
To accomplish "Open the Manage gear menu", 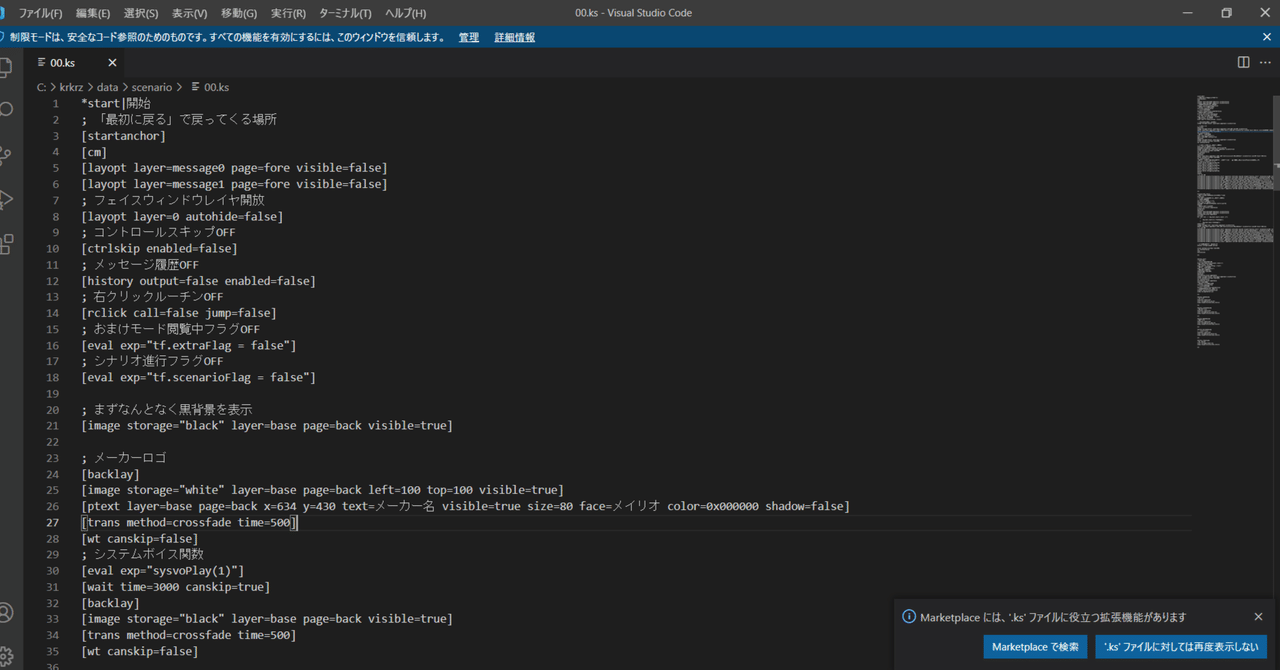I will coord(5,656).
